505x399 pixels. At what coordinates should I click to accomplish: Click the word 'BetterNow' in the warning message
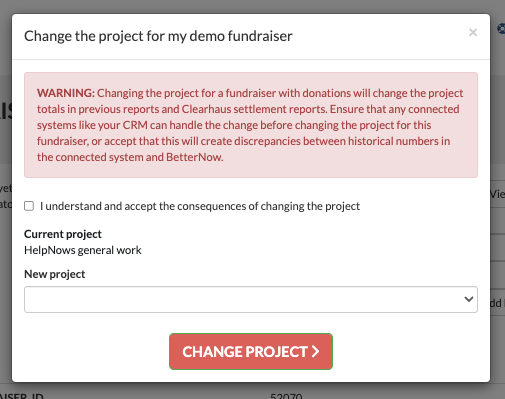(x=194, y=157)
